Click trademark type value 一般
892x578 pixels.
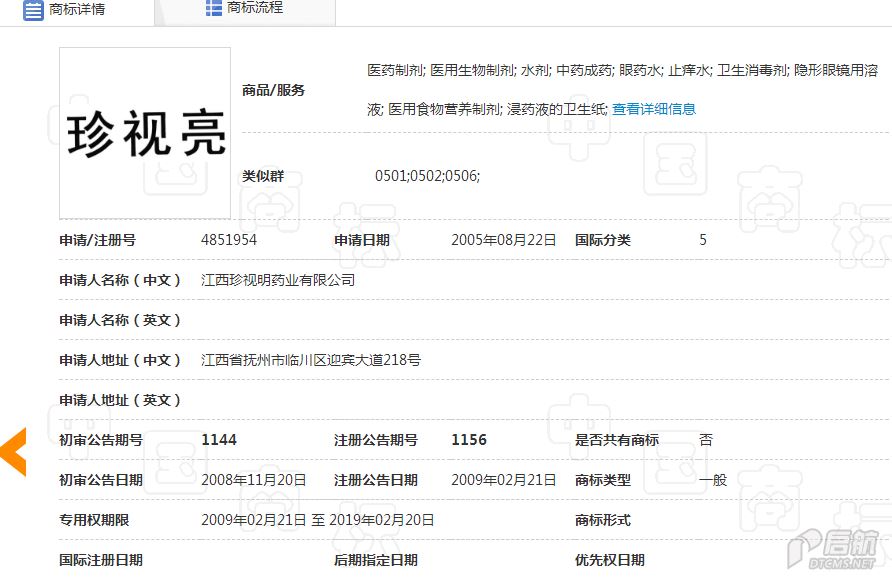point(713,480)
